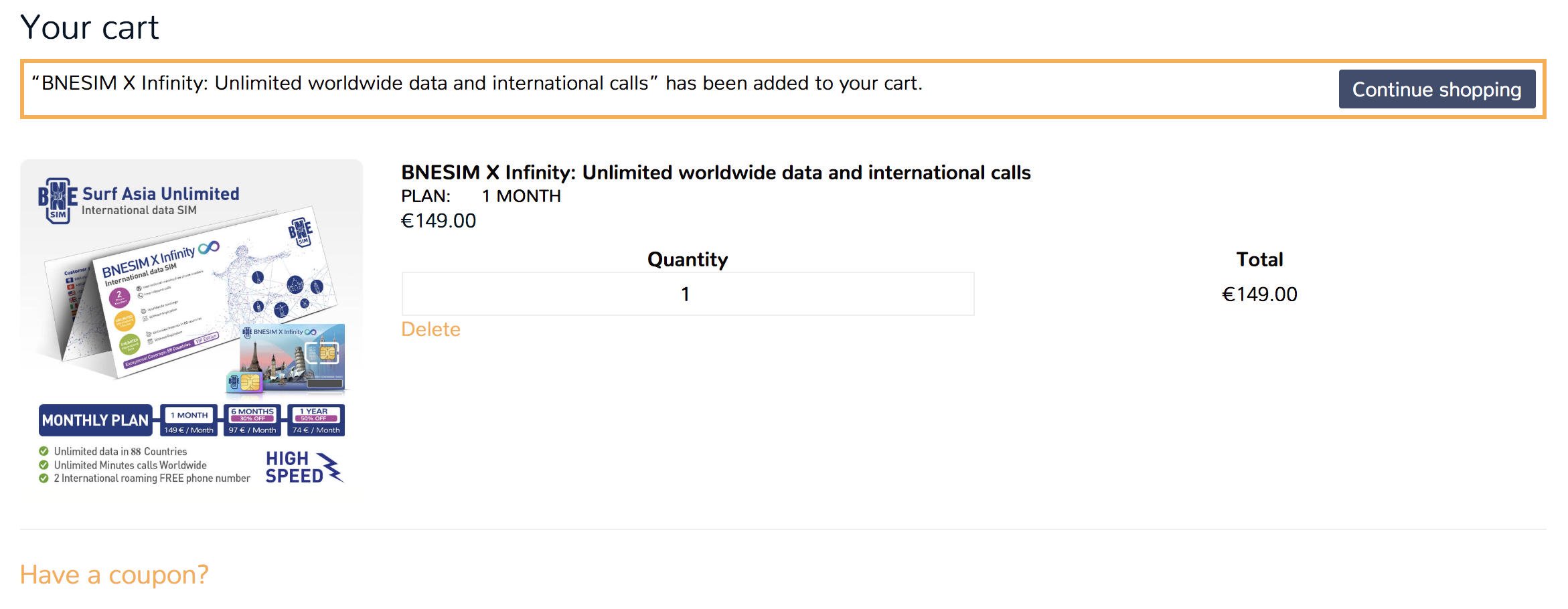Click the PLAN: 1 MONTH text

tap(481, 196)
